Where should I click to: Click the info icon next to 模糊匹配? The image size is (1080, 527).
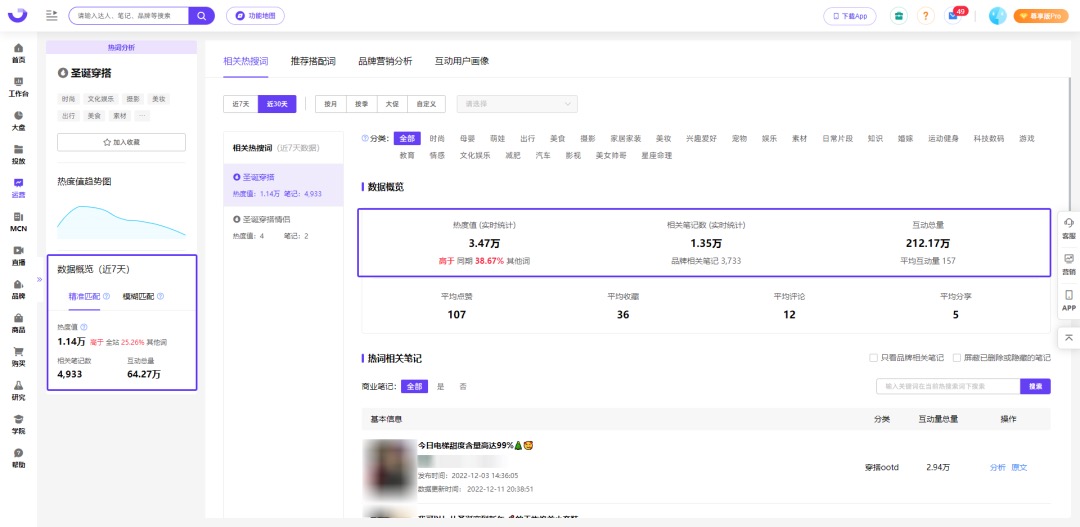point(160,297)
